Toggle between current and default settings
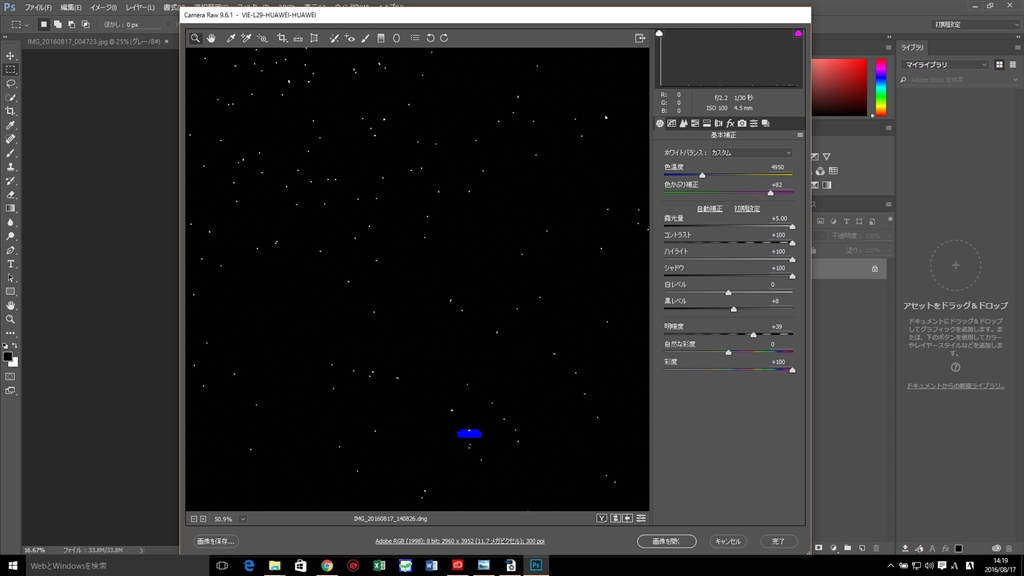The height and width of the screenshot is (576, 1024). [x=641, y=519]
